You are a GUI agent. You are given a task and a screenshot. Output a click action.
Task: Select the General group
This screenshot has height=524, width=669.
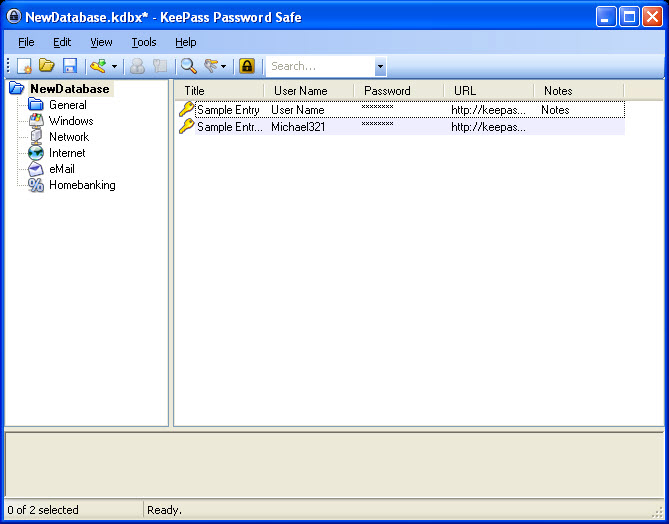pos(68,105)
